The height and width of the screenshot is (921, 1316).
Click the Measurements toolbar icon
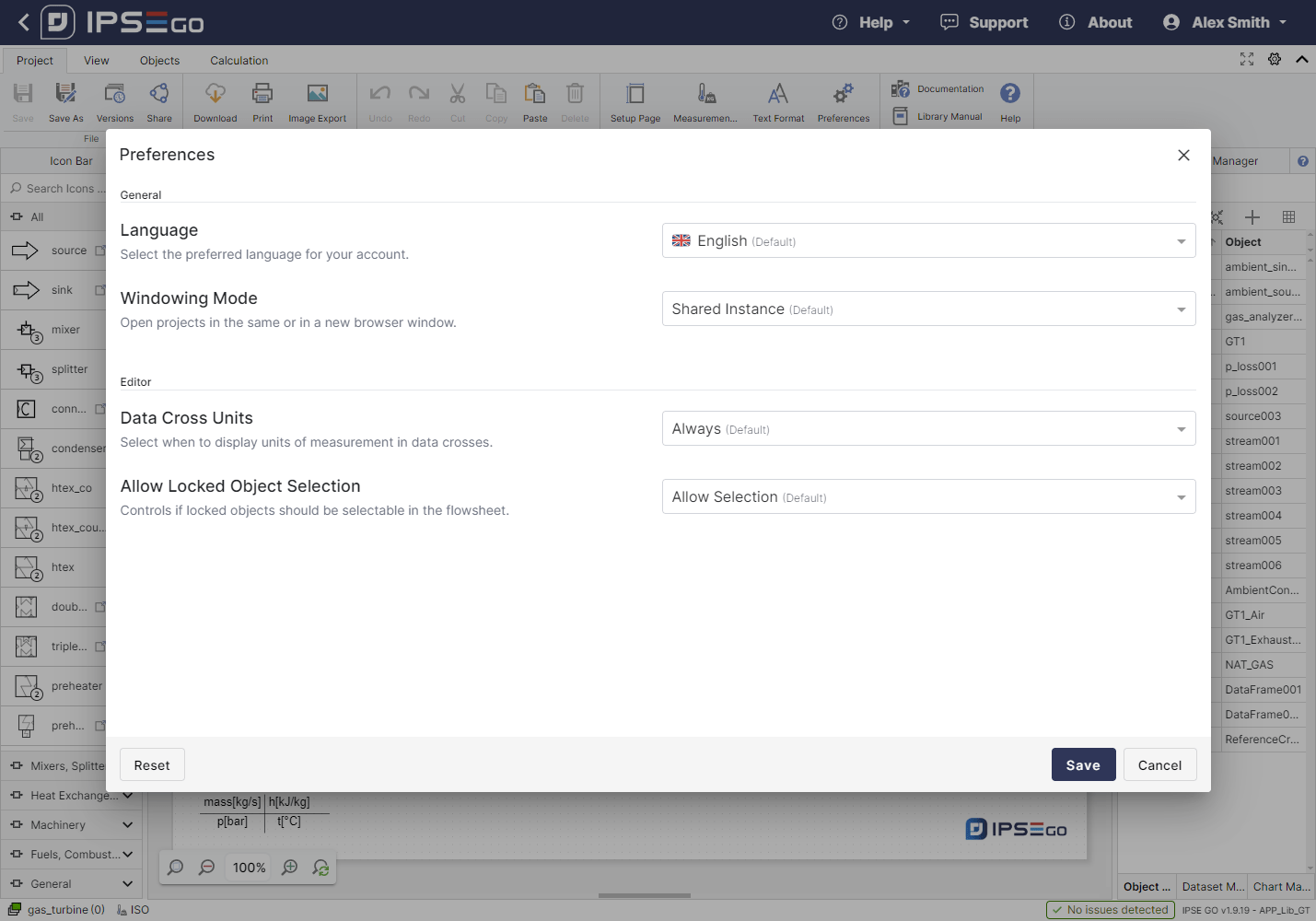pos(705,100)
